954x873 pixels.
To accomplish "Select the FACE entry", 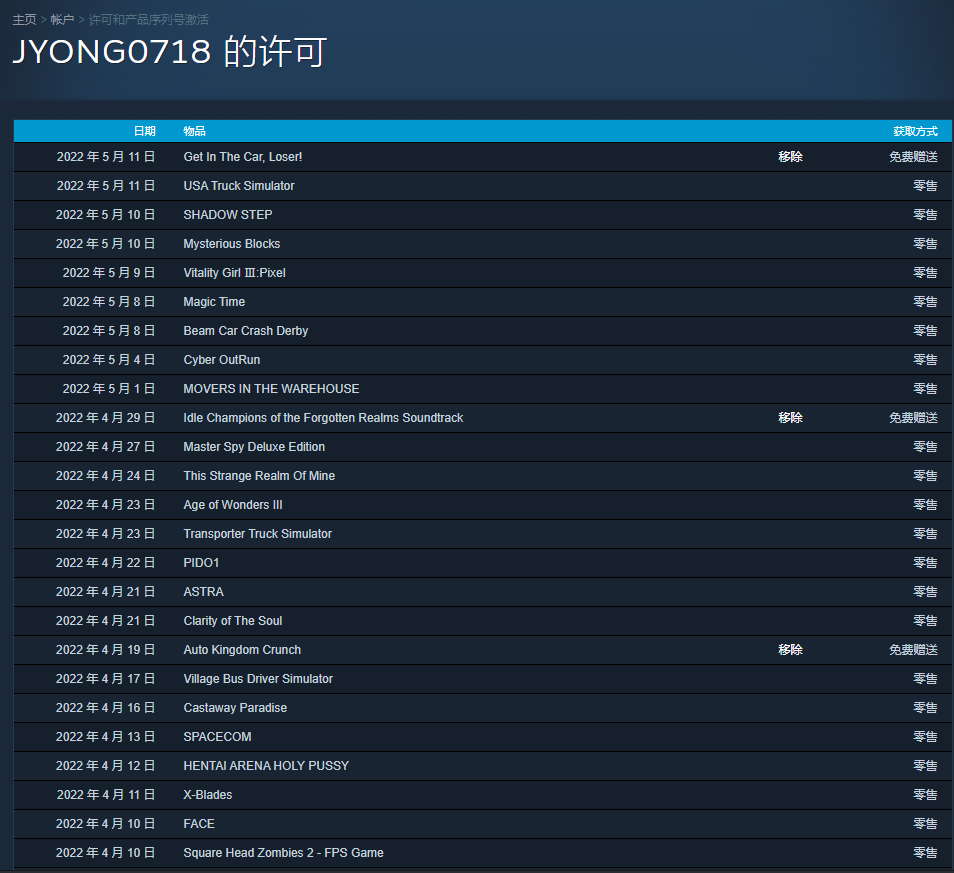I will (x=199, y=824).
